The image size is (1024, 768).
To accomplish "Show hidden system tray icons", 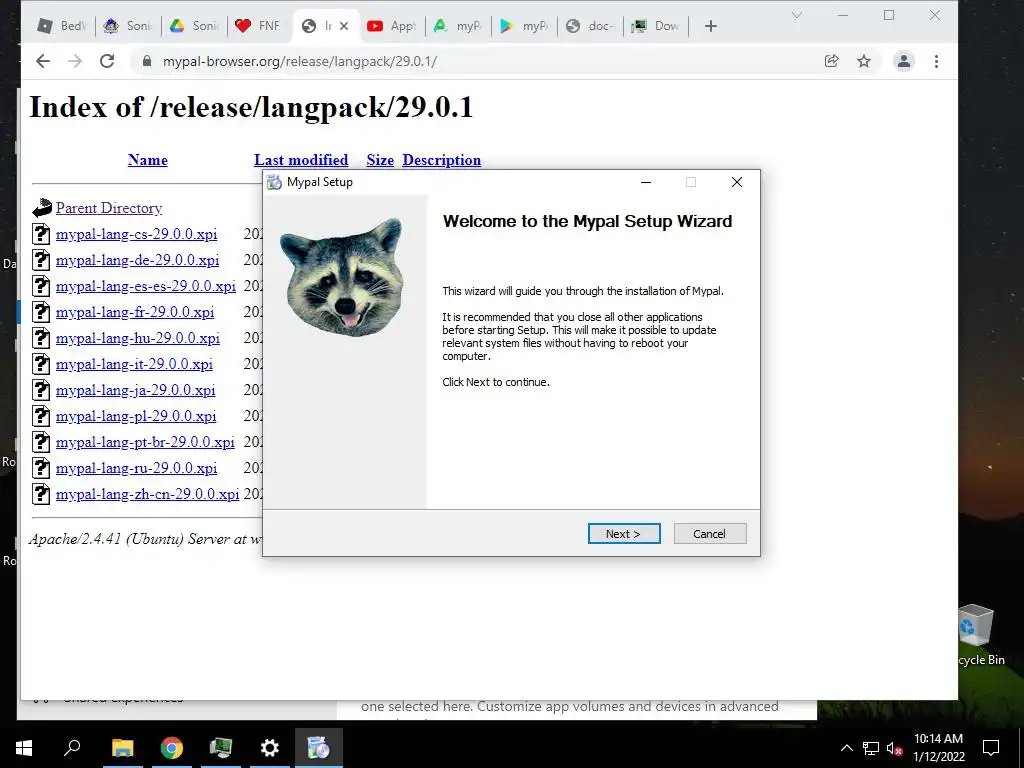I will [x=846, y=748].
